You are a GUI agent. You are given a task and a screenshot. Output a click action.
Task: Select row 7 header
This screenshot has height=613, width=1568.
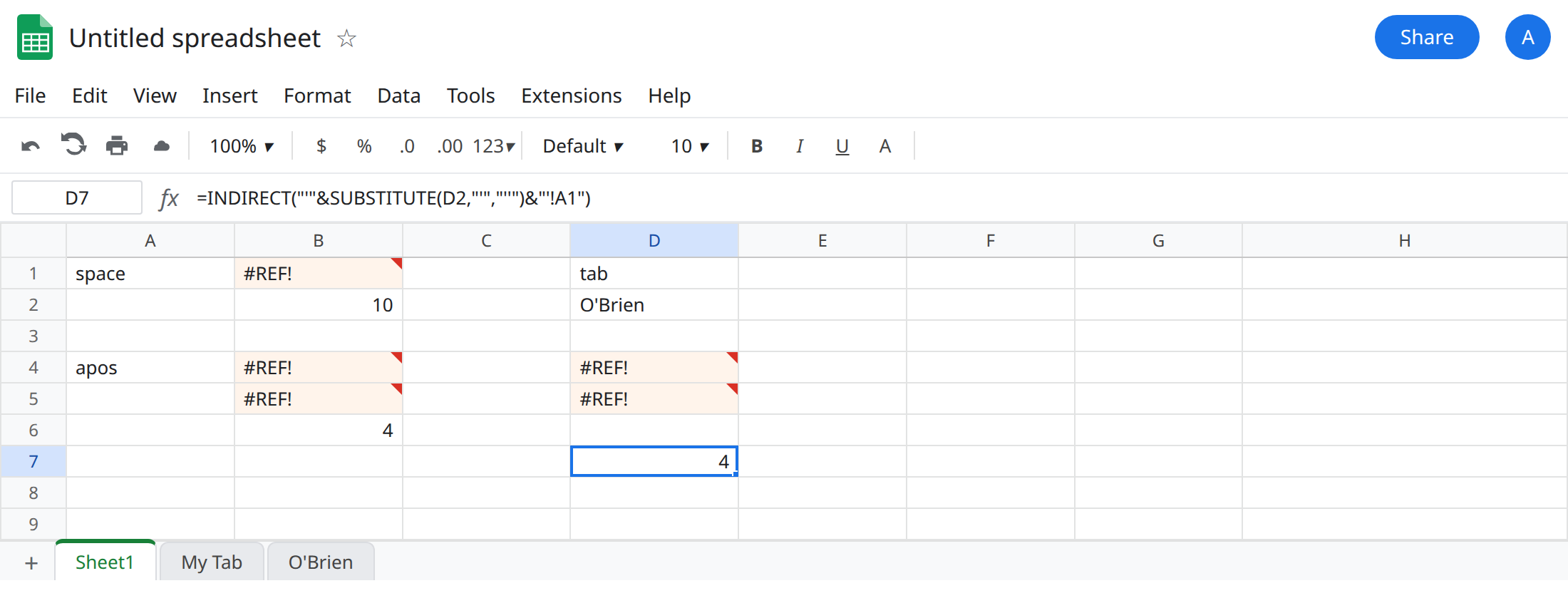(33, 462)
